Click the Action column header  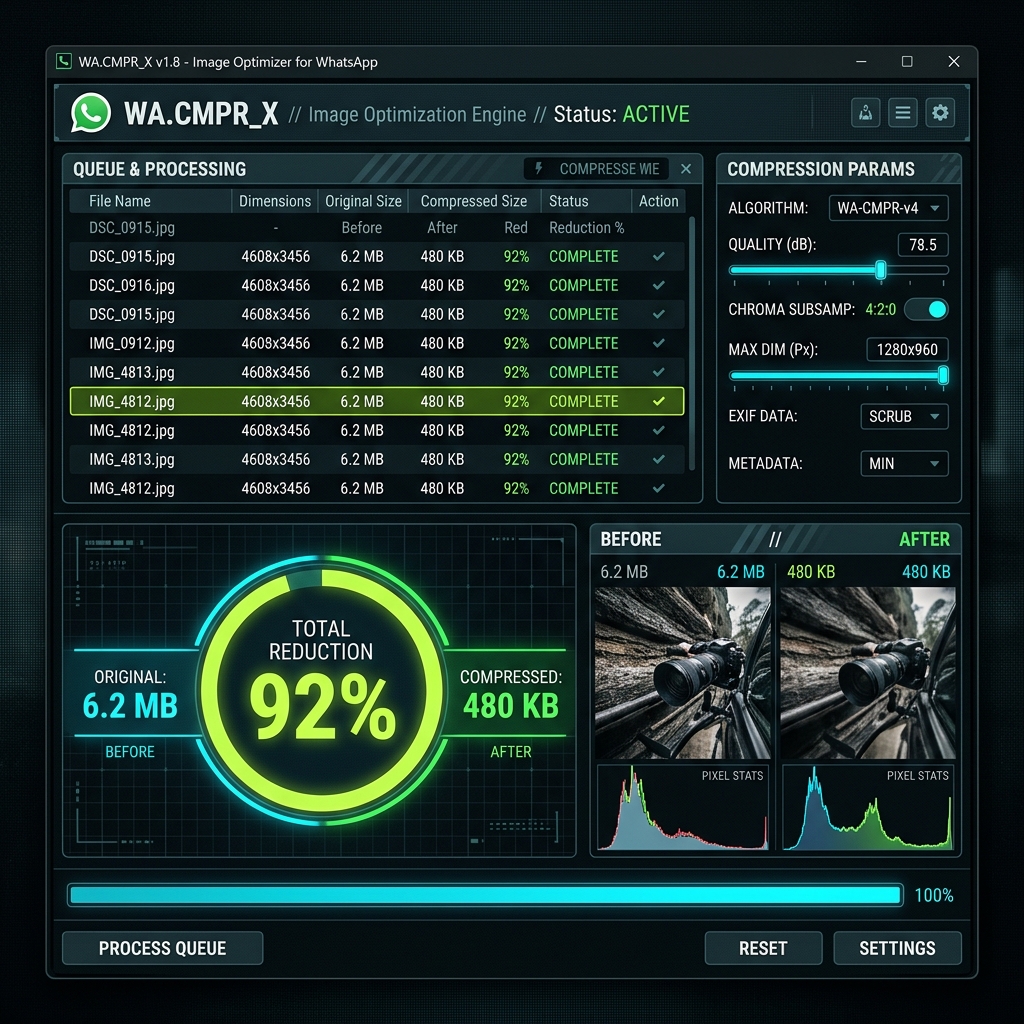(658, 201)
